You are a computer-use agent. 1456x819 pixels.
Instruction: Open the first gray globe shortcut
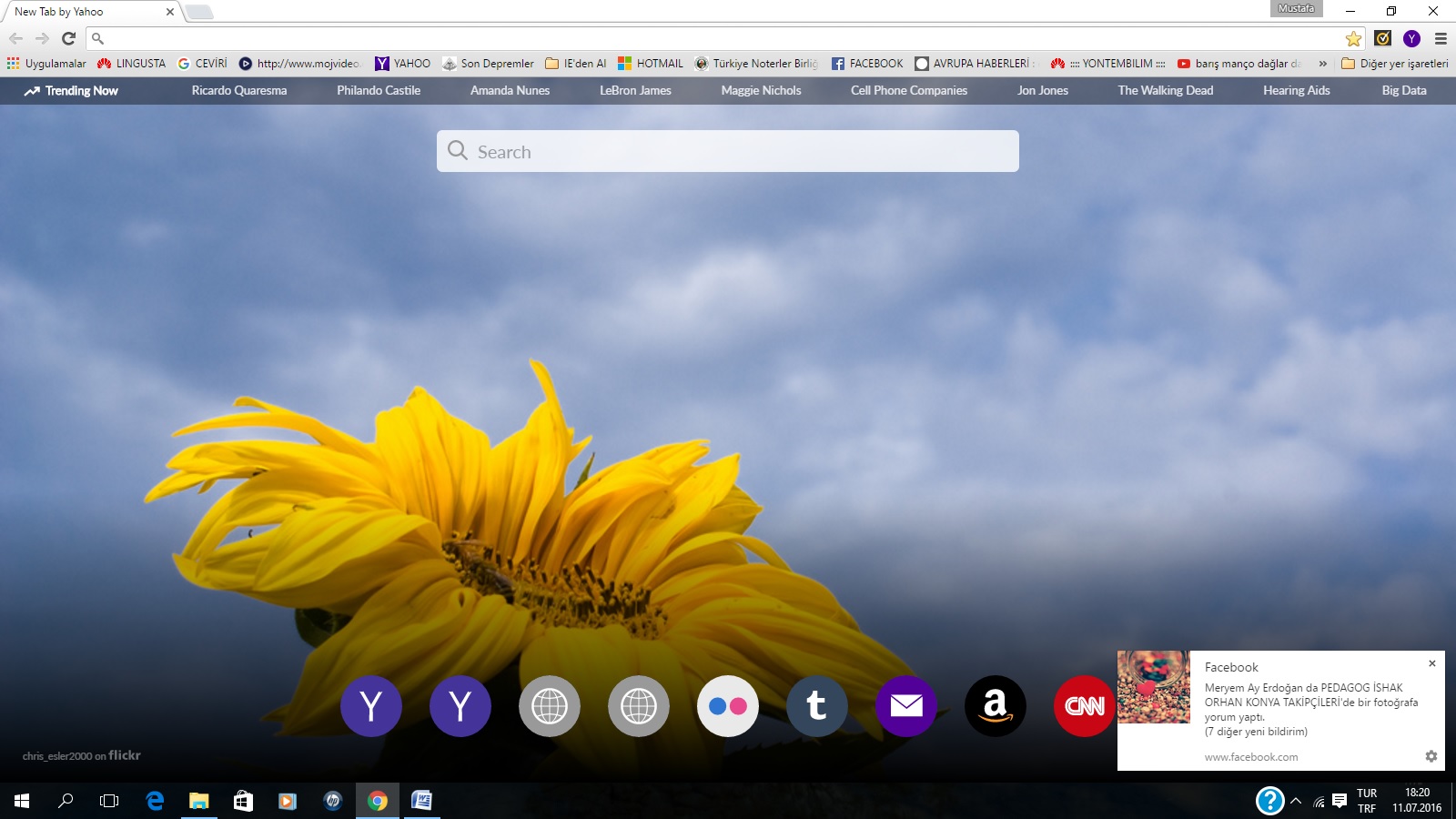[x=550, y=706]
